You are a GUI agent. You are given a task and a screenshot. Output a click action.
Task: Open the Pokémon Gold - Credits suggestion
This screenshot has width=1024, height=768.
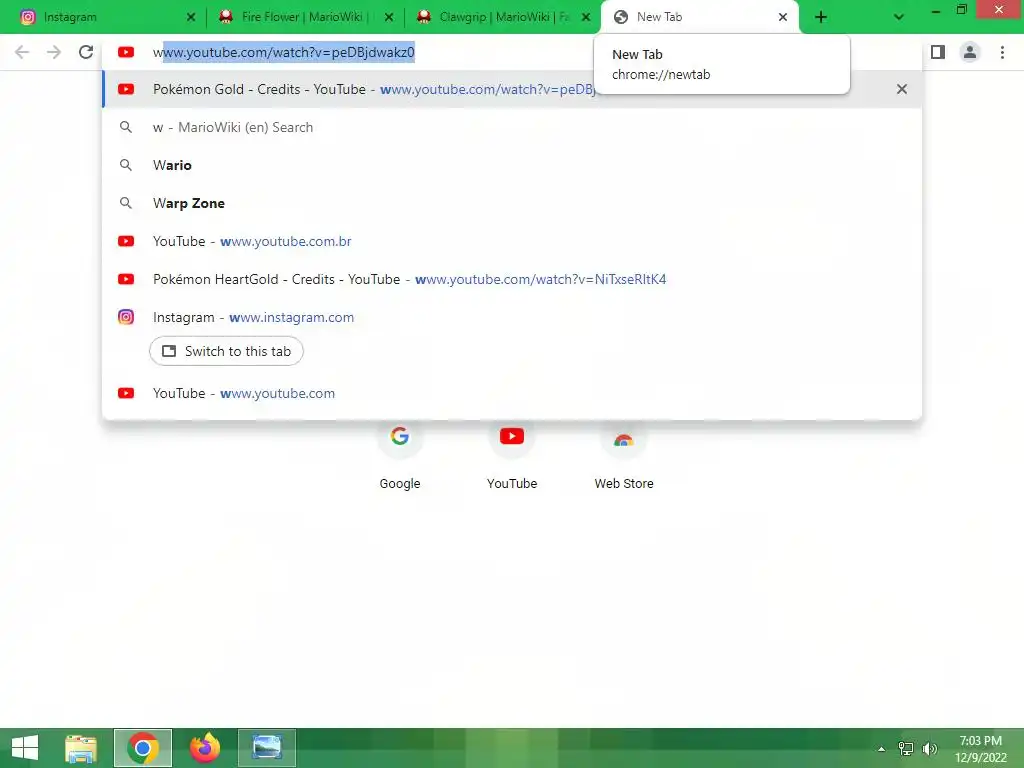(512, 89)
